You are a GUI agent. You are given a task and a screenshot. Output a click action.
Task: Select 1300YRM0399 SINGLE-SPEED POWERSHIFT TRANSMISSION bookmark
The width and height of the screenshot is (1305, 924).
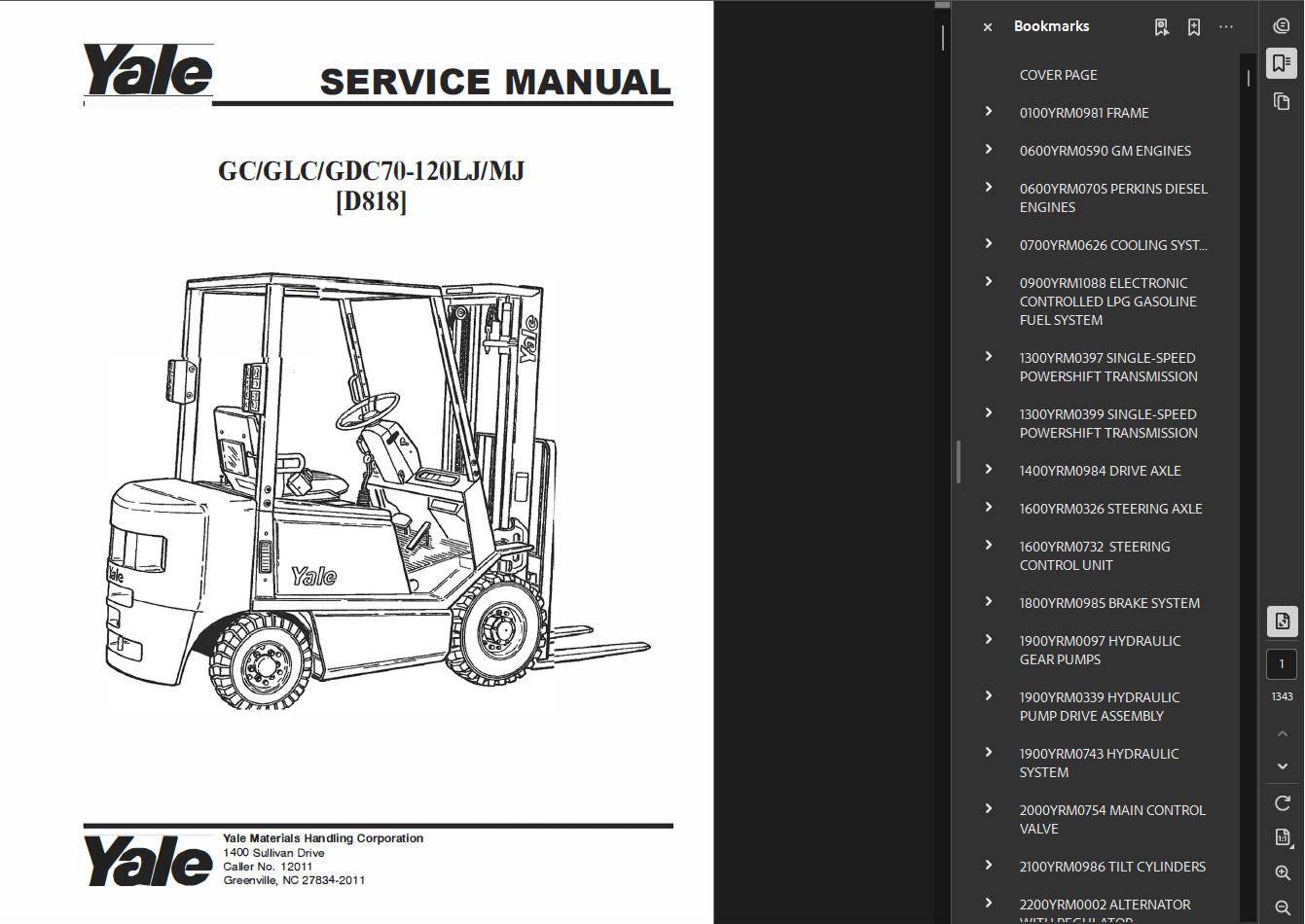(1108, 423)
